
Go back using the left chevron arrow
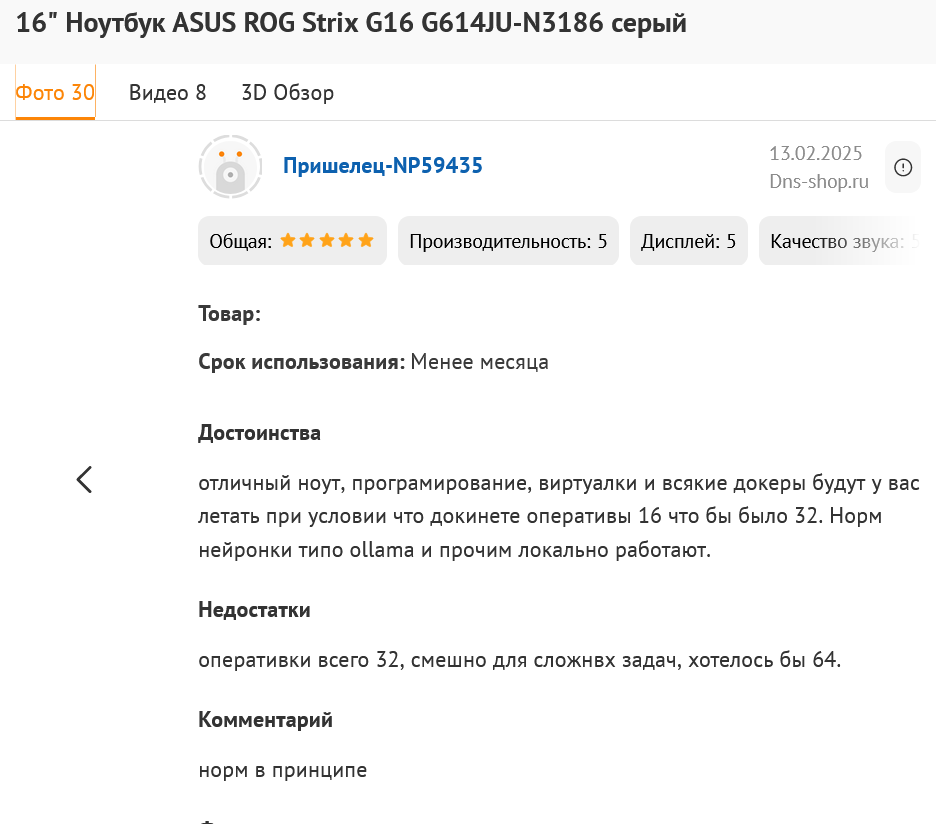[x=84, y=480]
